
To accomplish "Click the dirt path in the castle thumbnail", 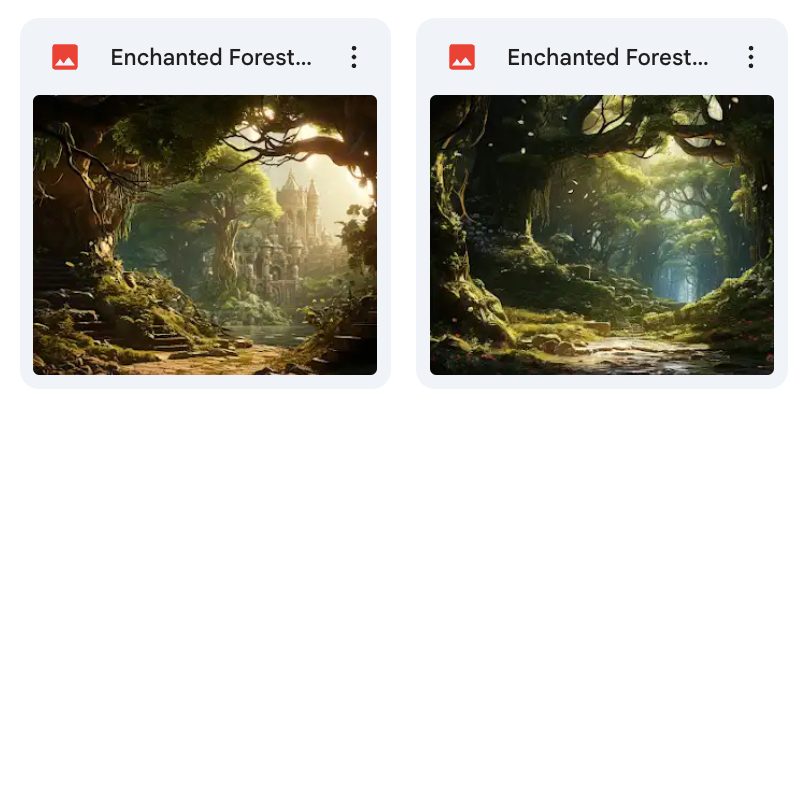I will tap(213, 362).
